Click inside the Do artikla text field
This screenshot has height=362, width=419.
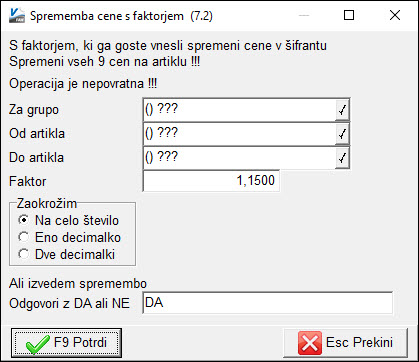point(239,158)
